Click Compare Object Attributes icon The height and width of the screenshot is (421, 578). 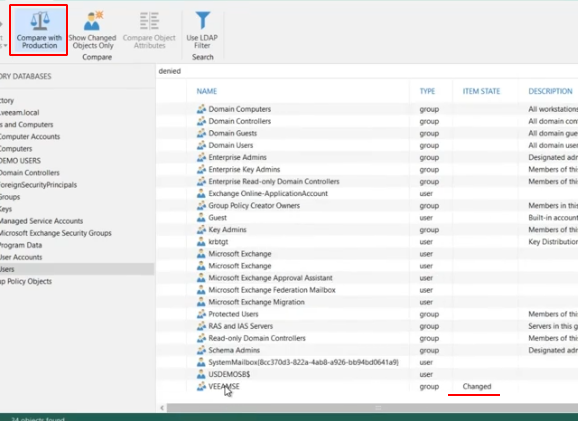pyautogui.click(x=149, y=21)
